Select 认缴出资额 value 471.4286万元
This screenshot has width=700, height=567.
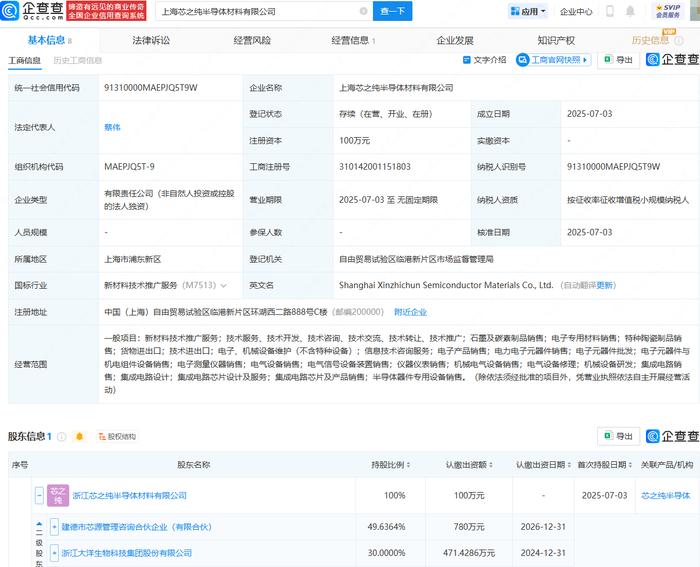pyautogui.click(x=469, y=553)
